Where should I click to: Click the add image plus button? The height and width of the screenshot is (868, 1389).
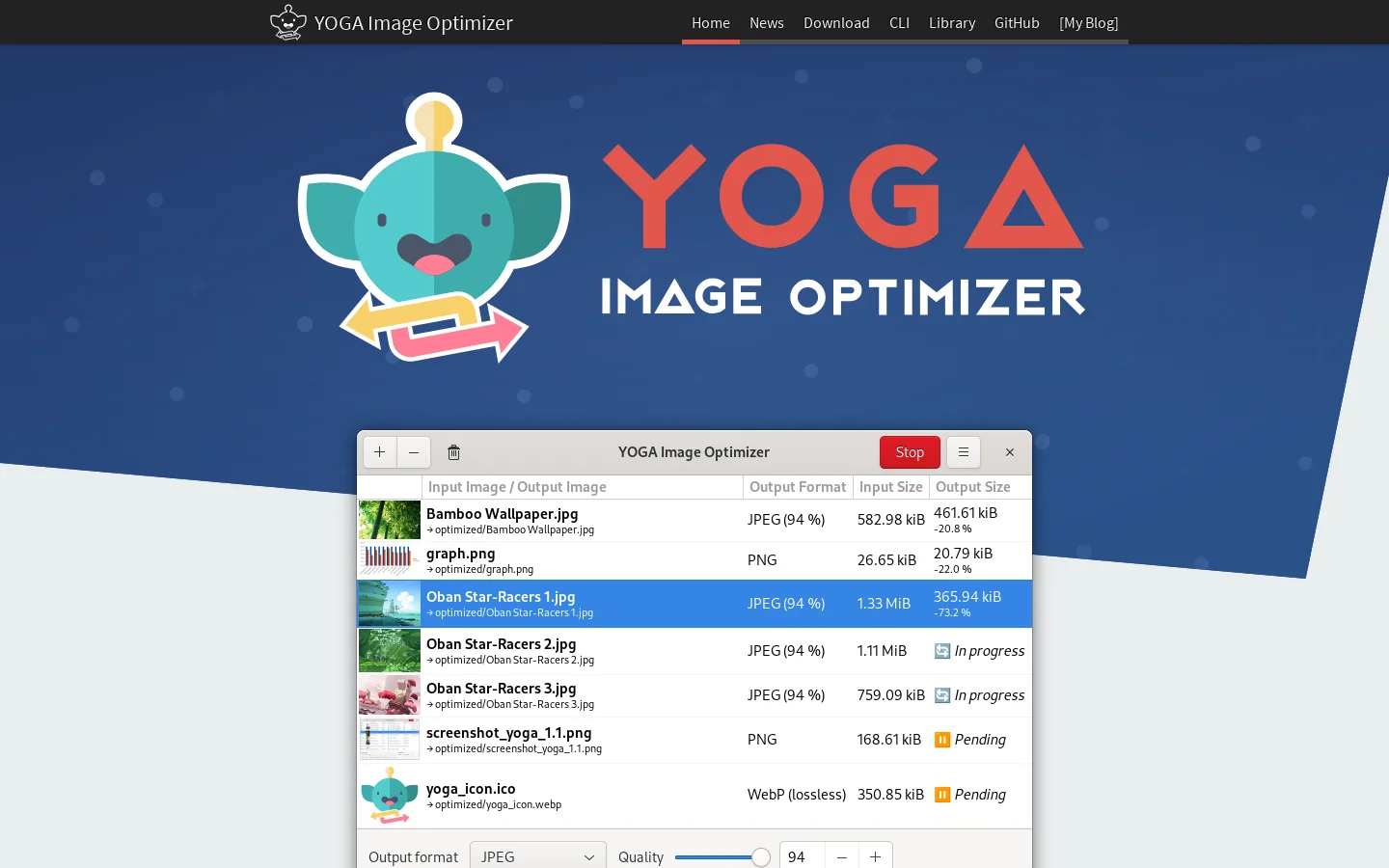pyautogui.click(x=380, y=452)
